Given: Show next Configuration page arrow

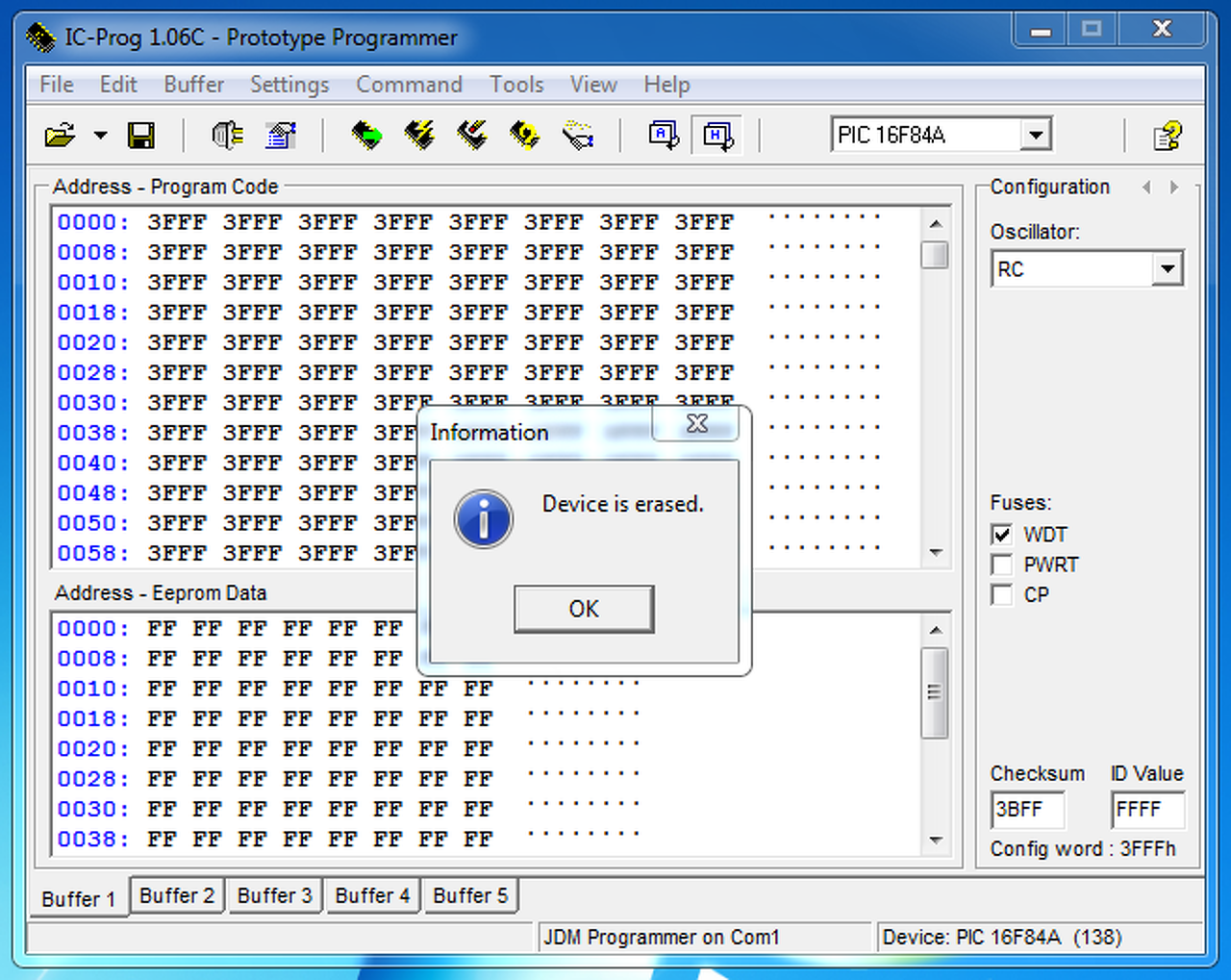Looking at the screenshot, I should point(1174,188).
